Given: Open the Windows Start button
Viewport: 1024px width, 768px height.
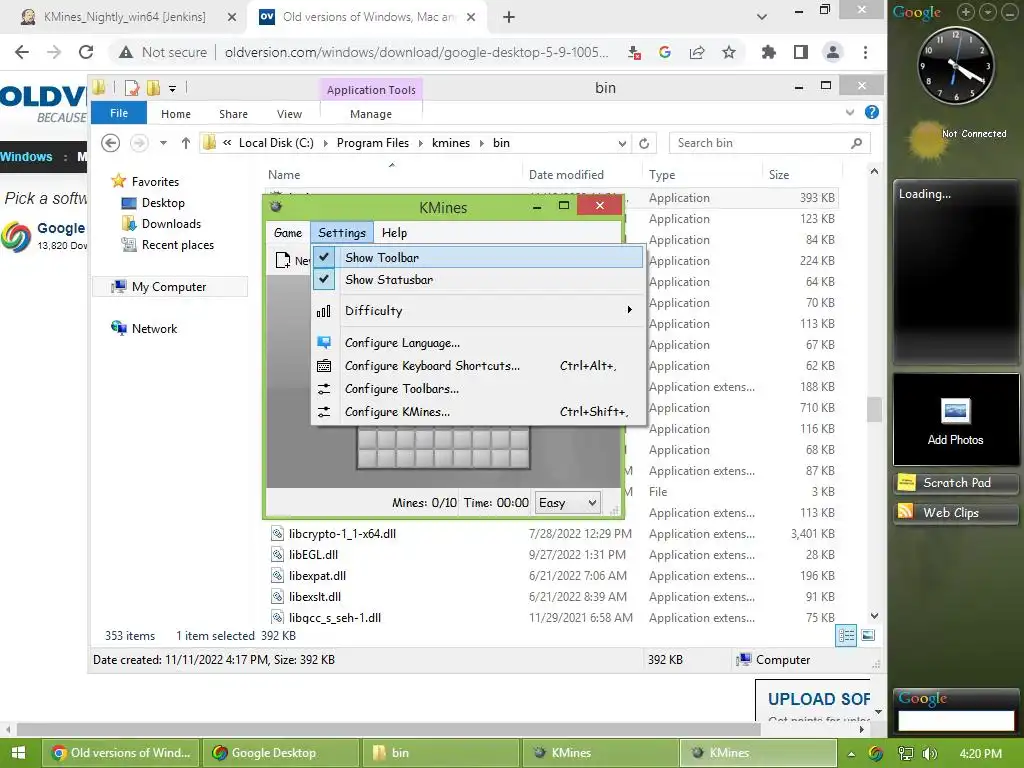Looking at the screenshot, I should [x=18, y=753].
